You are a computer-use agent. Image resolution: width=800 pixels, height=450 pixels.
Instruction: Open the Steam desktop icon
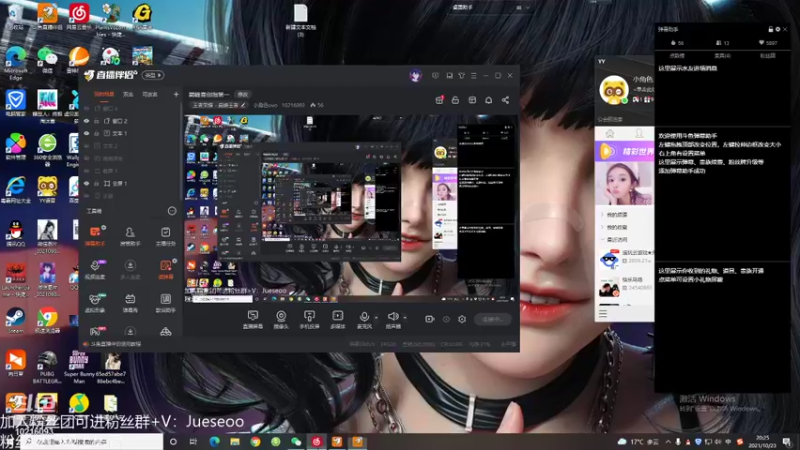tap(15, 320)
